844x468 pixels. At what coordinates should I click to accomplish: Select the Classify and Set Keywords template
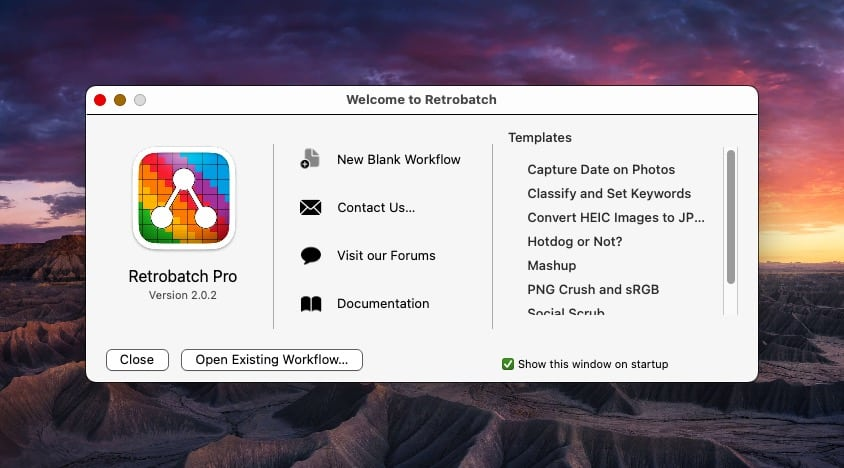[609, 194]
